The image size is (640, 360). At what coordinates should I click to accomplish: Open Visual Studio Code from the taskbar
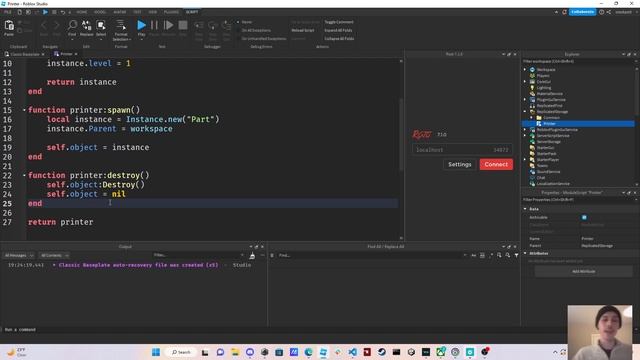pos(353,352)
